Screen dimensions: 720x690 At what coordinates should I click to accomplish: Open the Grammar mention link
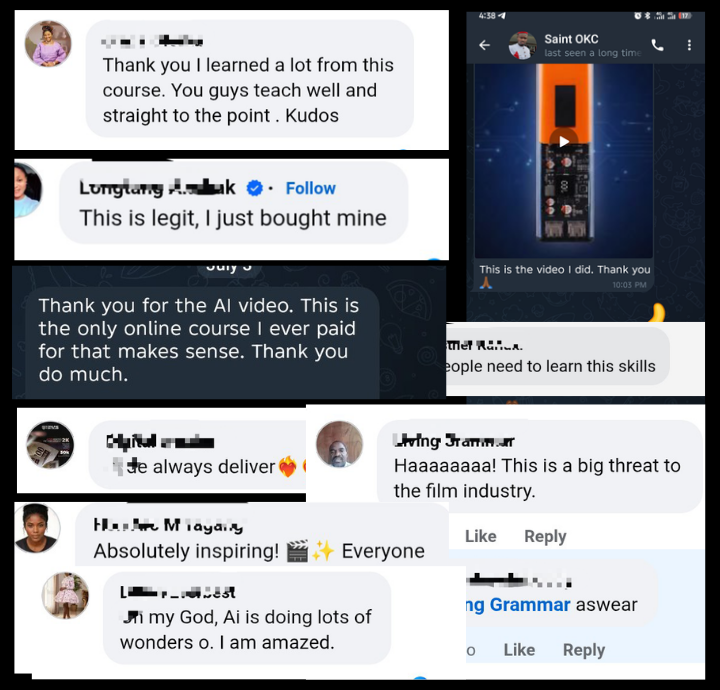tap(518, 605)
